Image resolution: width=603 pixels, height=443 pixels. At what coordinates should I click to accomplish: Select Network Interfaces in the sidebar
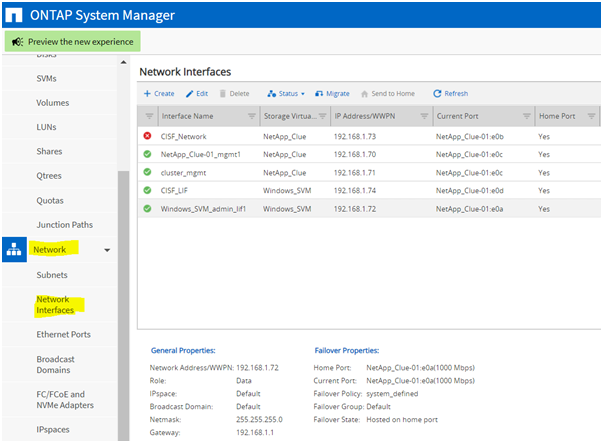coord(55,305)
